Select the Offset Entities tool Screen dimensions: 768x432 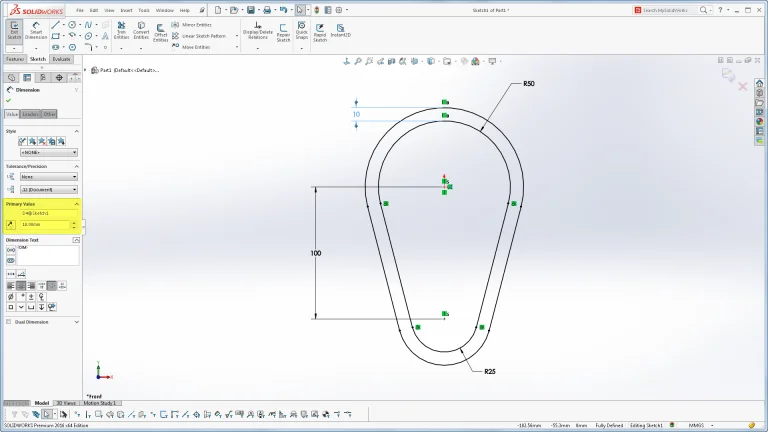click(161, 31)
